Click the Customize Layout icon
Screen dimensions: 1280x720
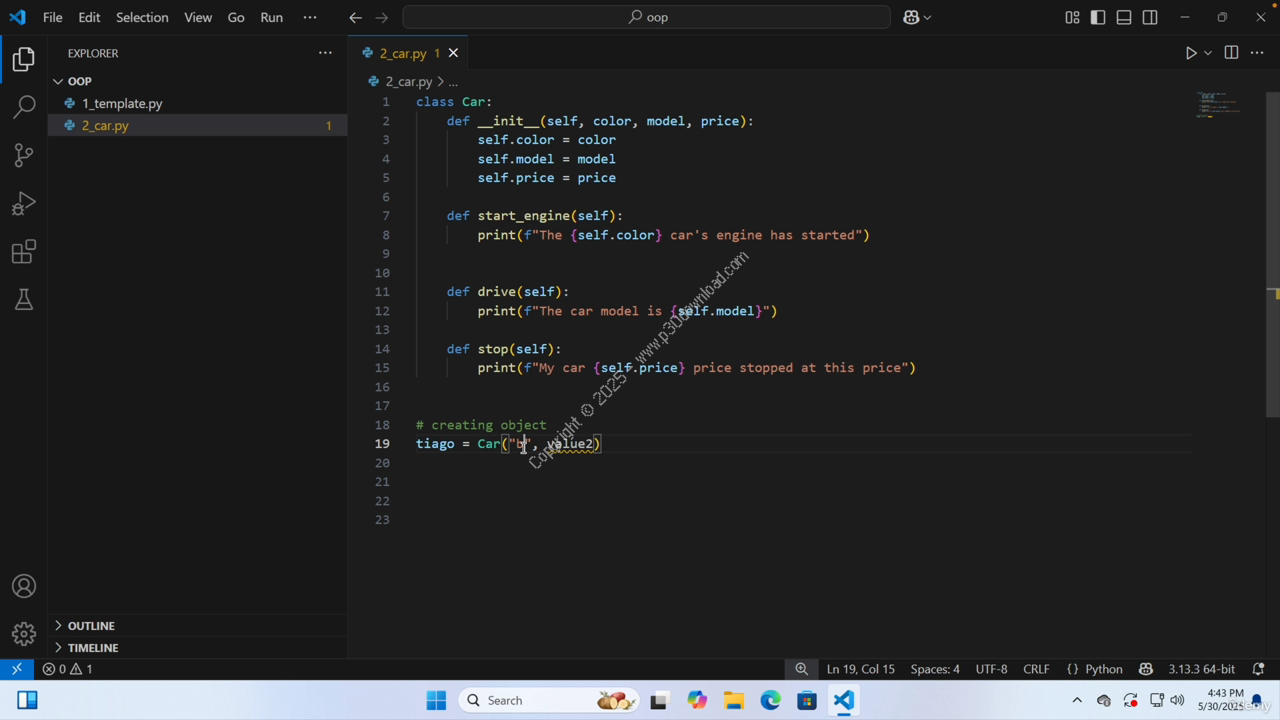tap(1072, 17)
